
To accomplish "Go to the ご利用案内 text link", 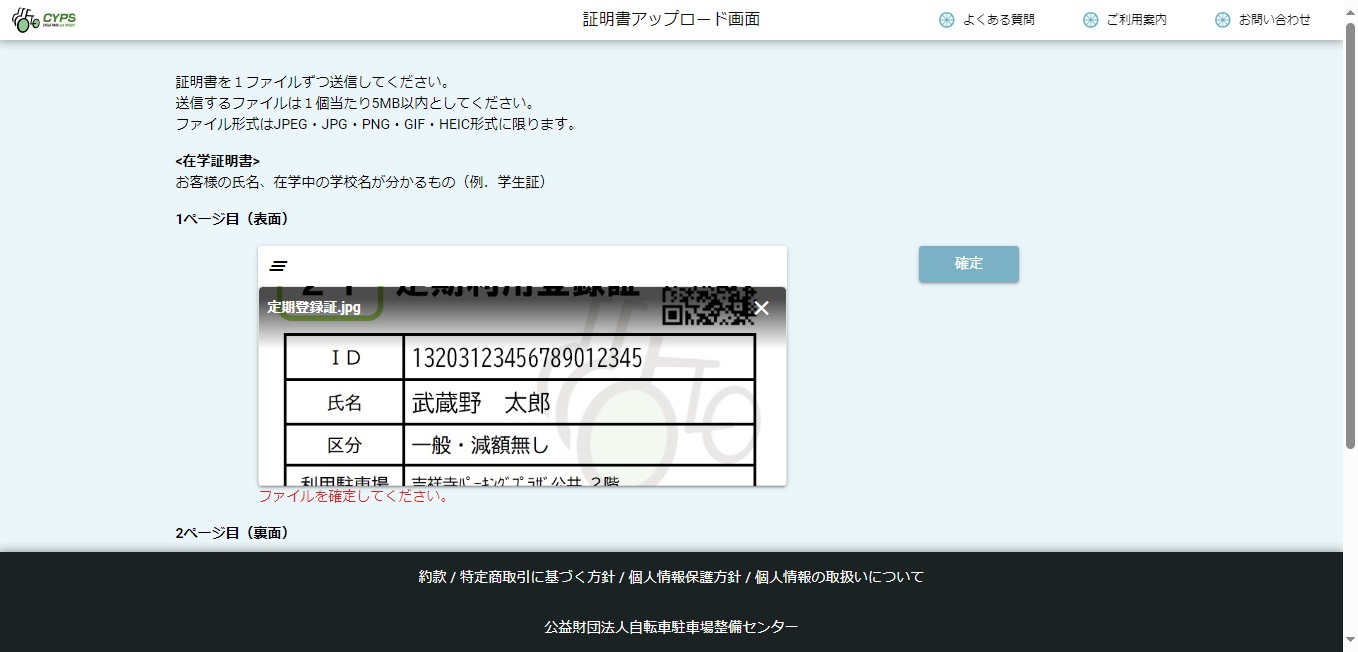I will [1136, 20].
